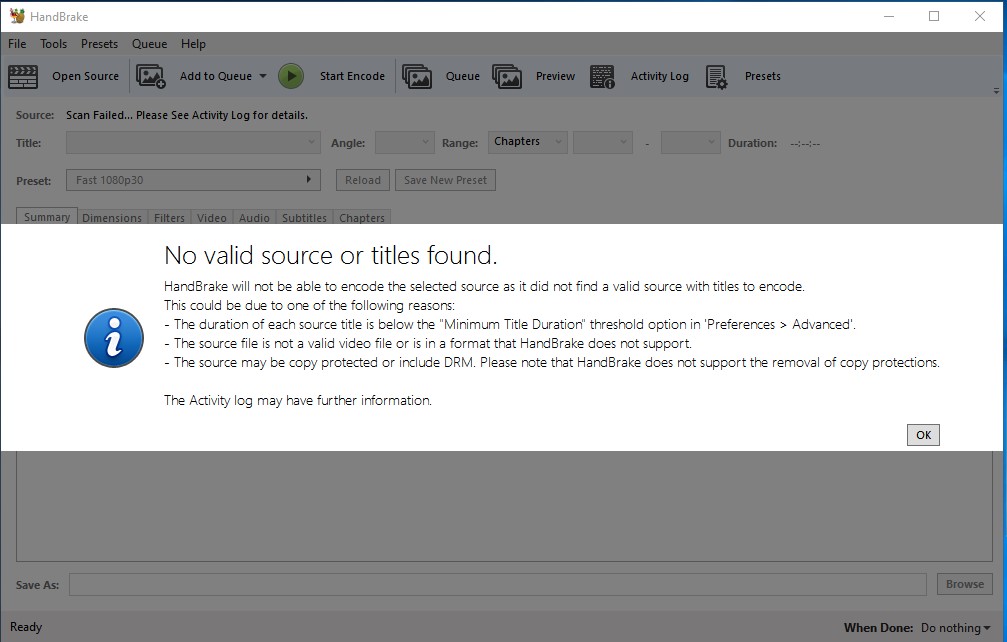This screenshot has width=1007, height=642.
Task: Expand the Fast 1080p30 preset selector
Action: [x=193, y=180]
